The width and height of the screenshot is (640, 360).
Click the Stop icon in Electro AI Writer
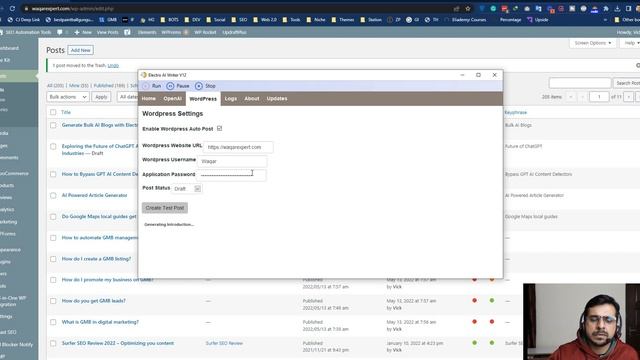[199, 86]
